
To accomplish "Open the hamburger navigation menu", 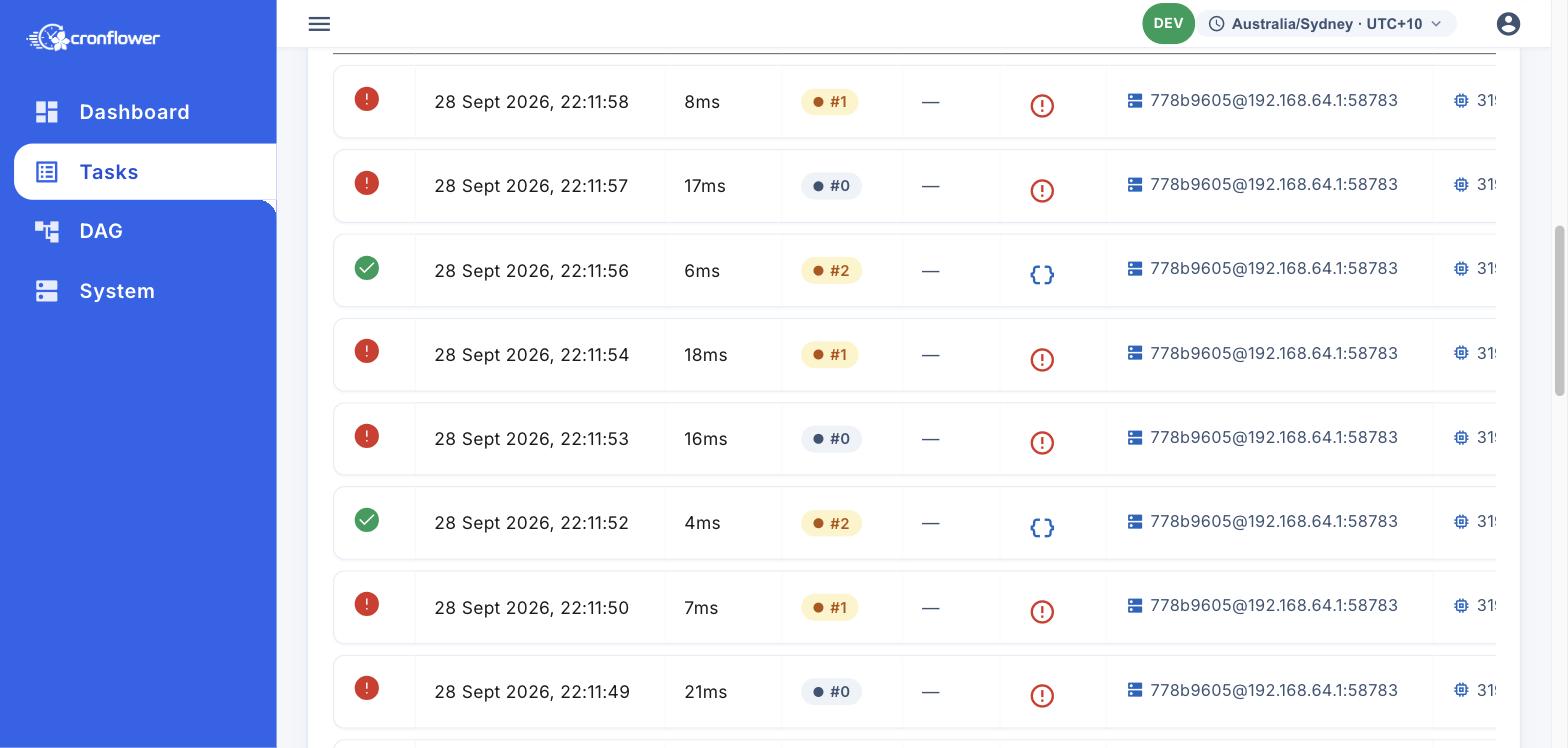I will click(319, 24).
